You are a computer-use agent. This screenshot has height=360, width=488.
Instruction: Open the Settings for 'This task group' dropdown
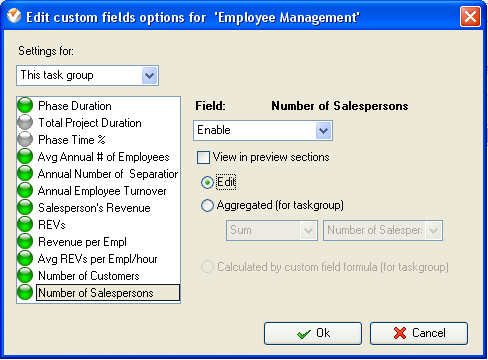(x=87, y=76)
